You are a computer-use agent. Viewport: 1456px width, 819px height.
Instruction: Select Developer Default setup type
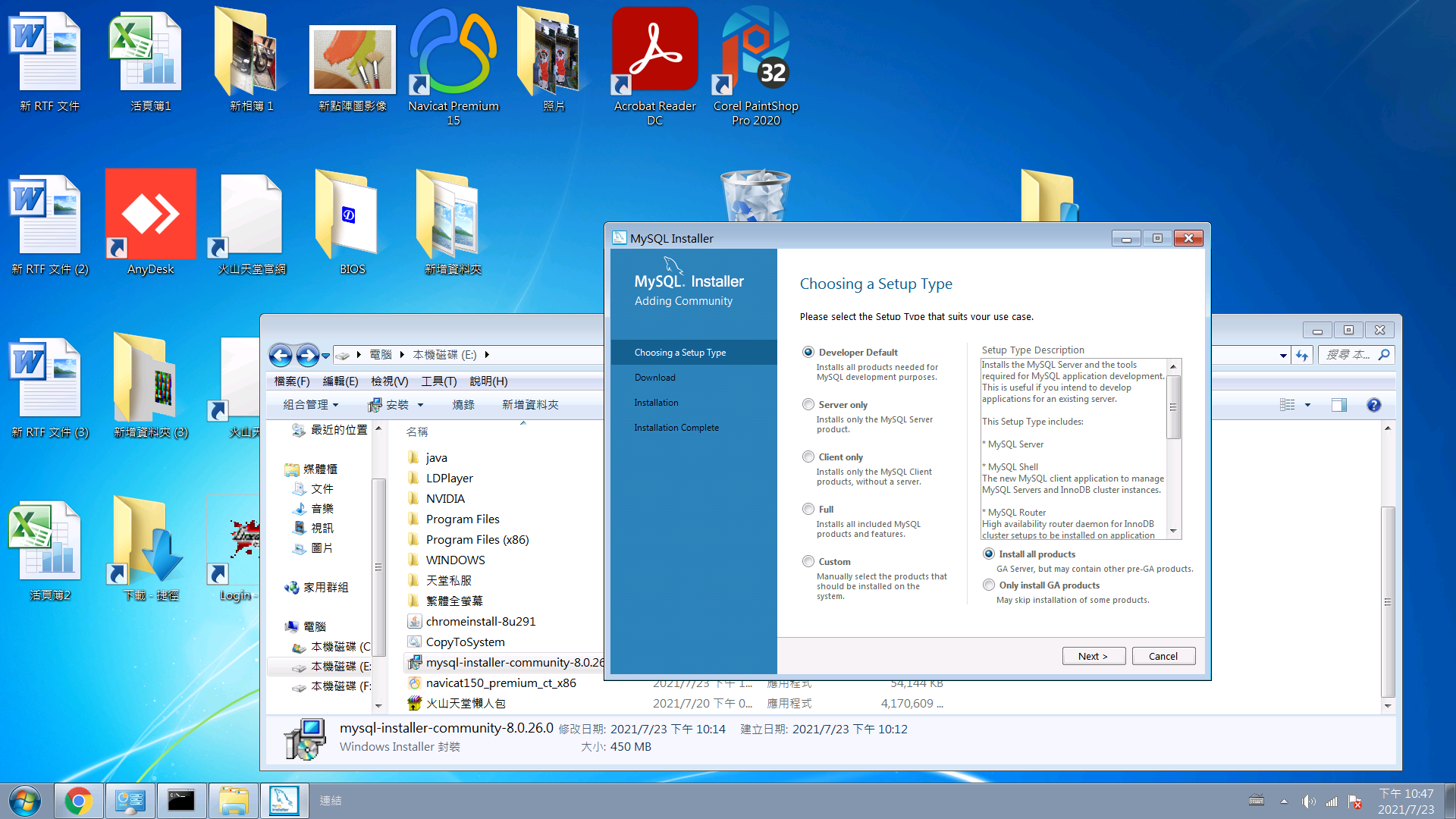pyautogui.click(x=808, y=352)
